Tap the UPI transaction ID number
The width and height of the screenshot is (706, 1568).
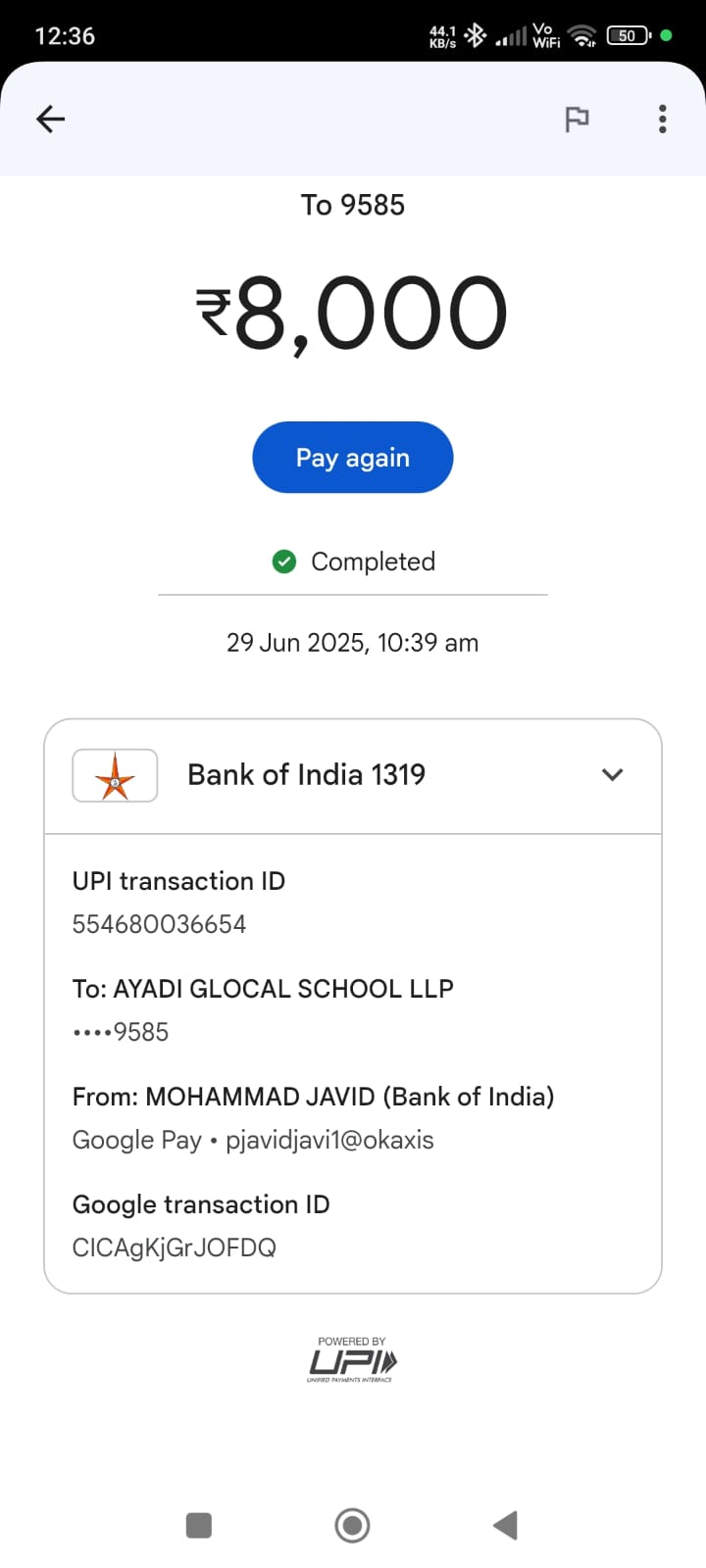[159, 924]
